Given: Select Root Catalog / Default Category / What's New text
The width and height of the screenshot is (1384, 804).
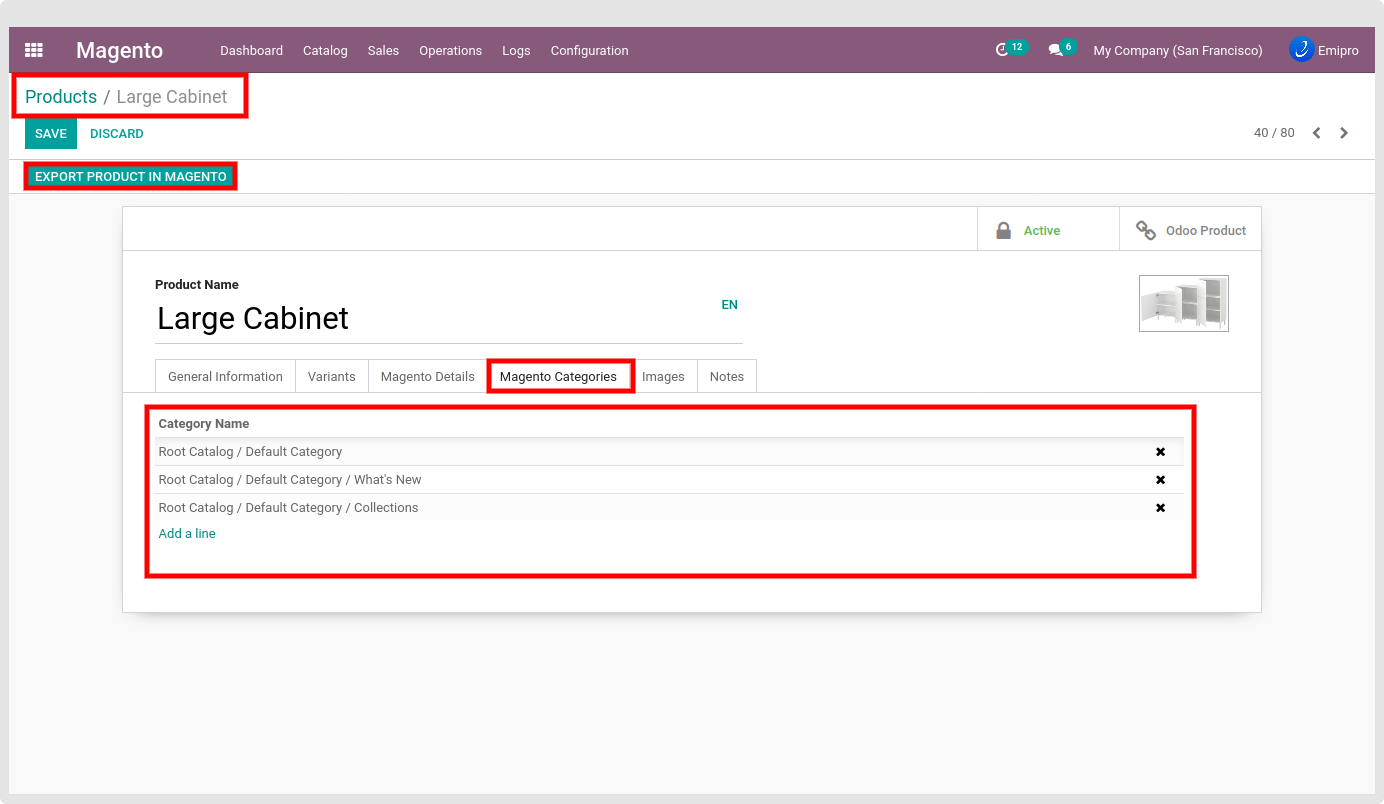Looking at the screenshot, I should pos(290,480).
